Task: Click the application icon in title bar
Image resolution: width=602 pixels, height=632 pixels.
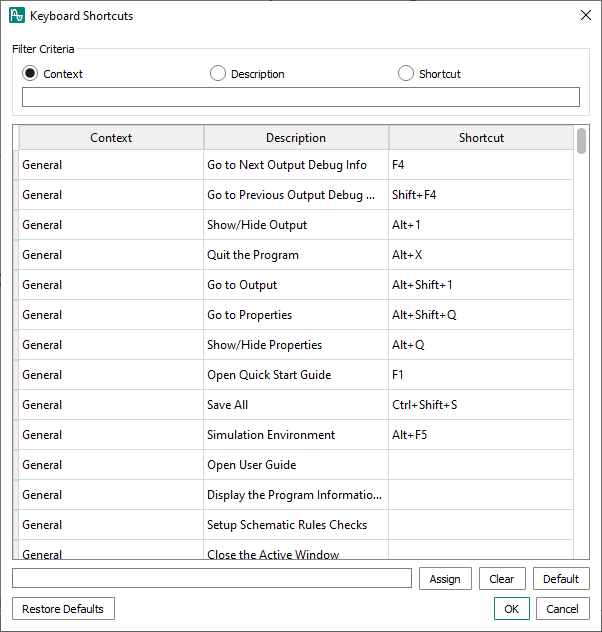Action: pyautogui.click(x=17, y=16)
